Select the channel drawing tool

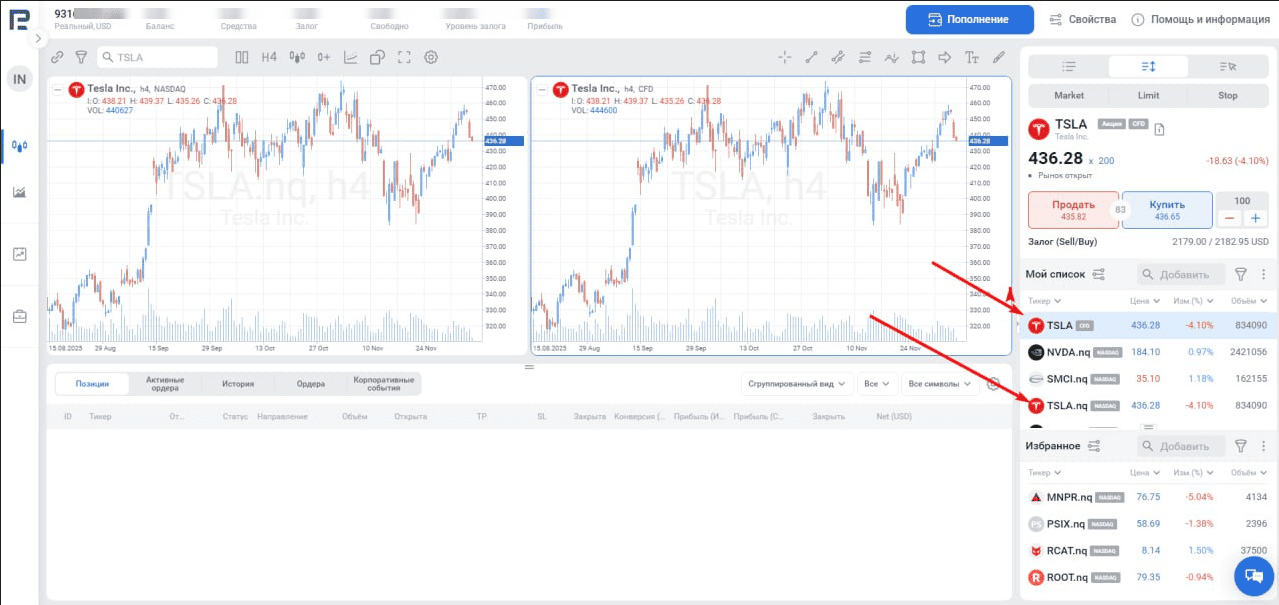coord(838,57)
